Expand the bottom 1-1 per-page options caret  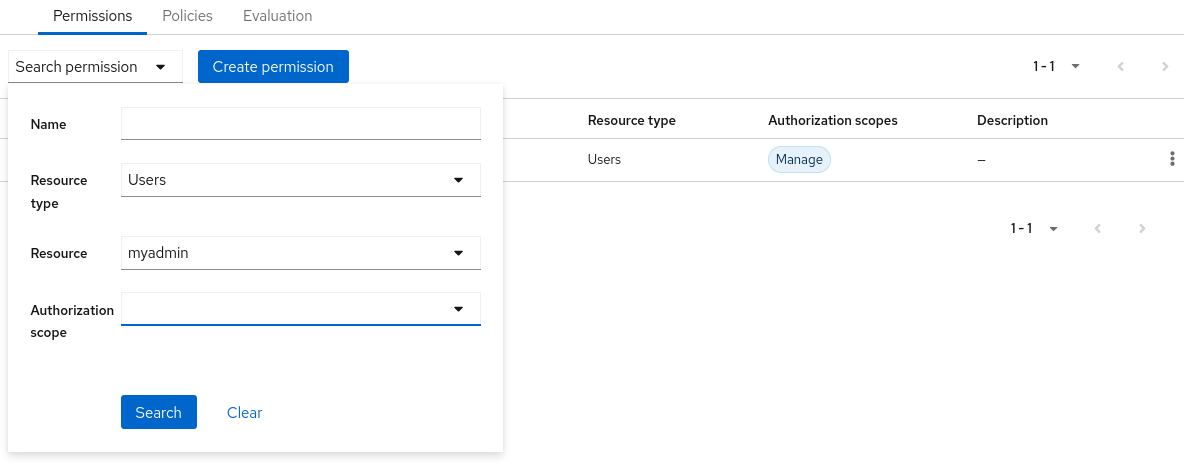[1053, 229]
